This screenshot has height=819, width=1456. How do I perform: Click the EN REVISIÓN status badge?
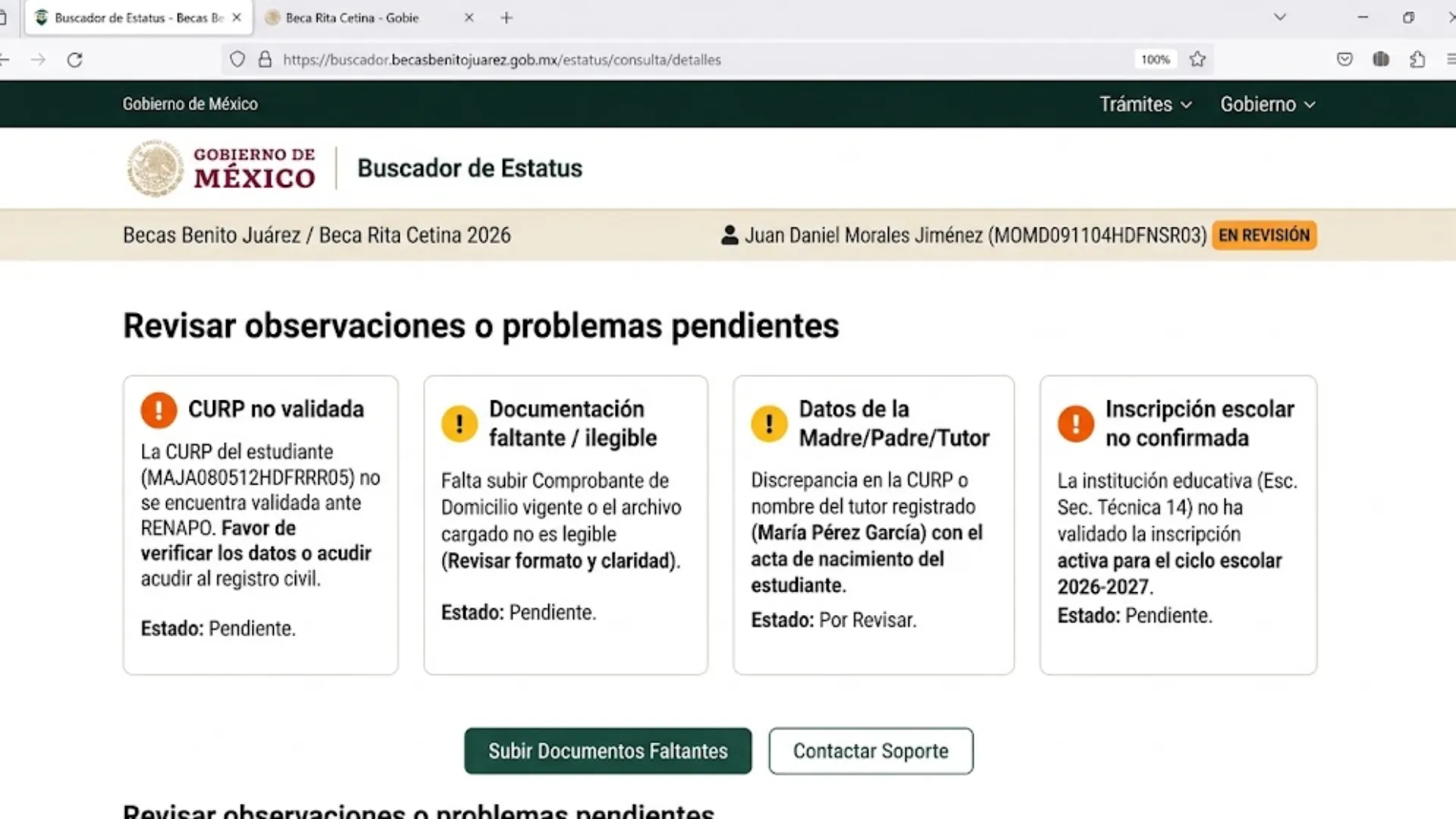pyautogui.click(x=1264, y=235)
